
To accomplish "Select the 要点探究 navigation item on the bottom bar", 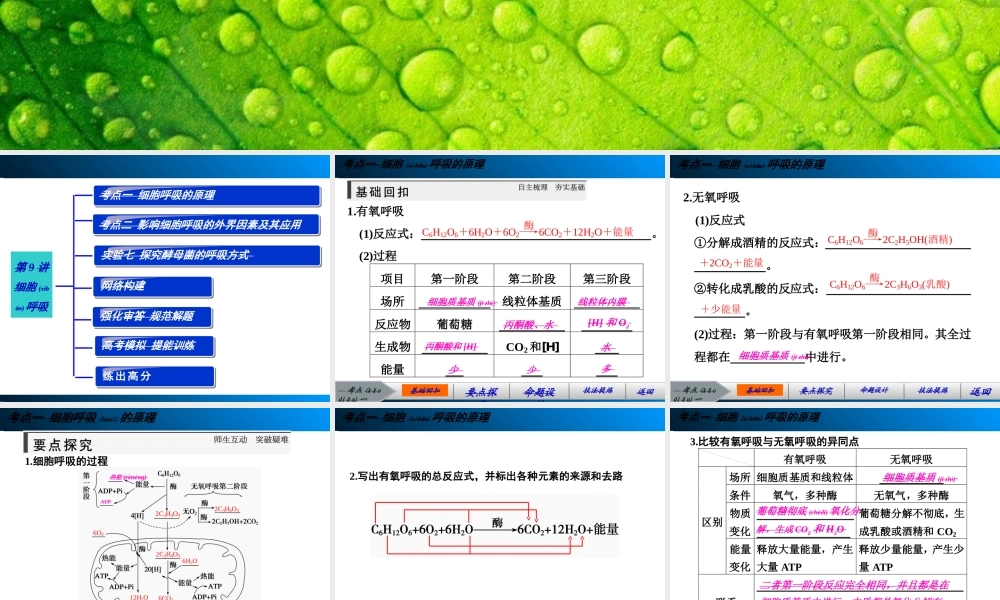I will click(x=817, y=390).
